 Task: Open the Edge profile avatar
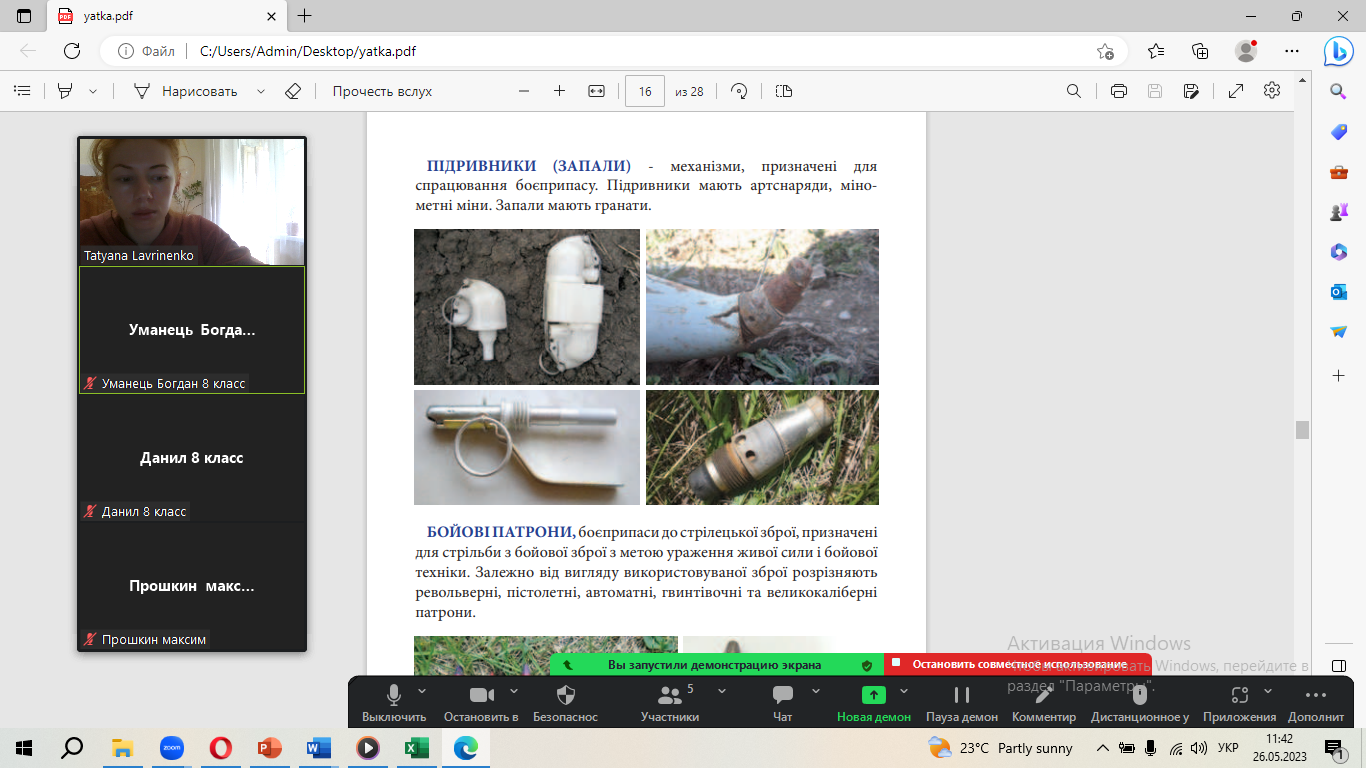tap(1246, 51)
